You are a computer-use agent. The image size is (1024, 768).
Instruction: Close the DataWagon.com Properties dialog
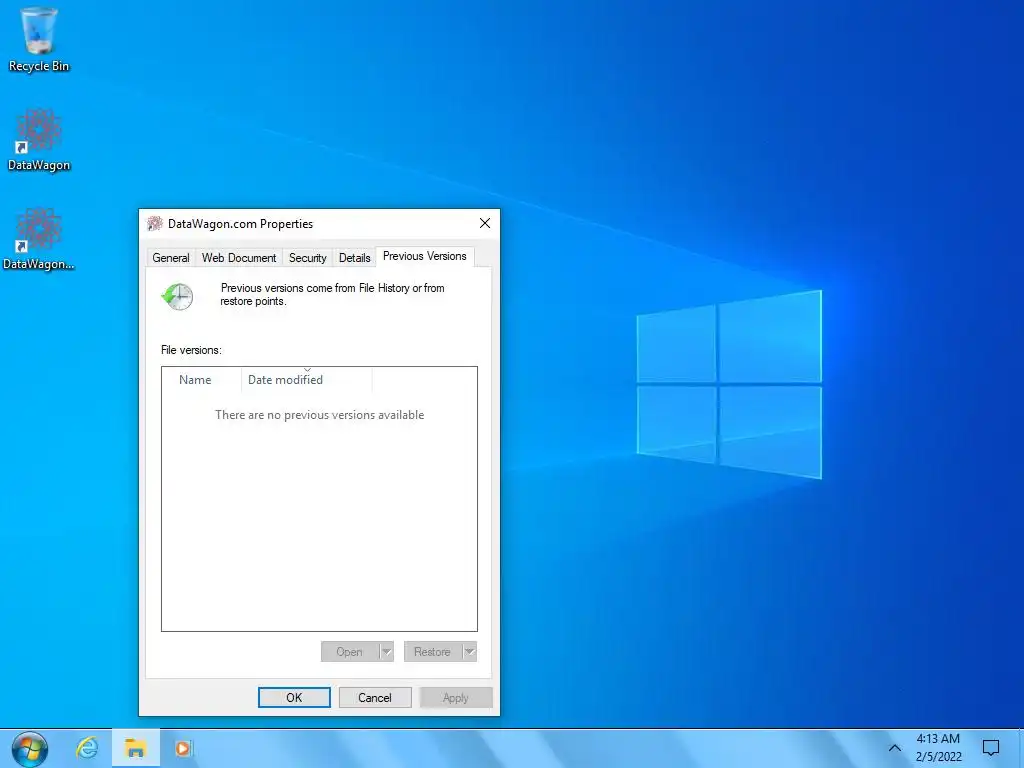coord(485,223)
